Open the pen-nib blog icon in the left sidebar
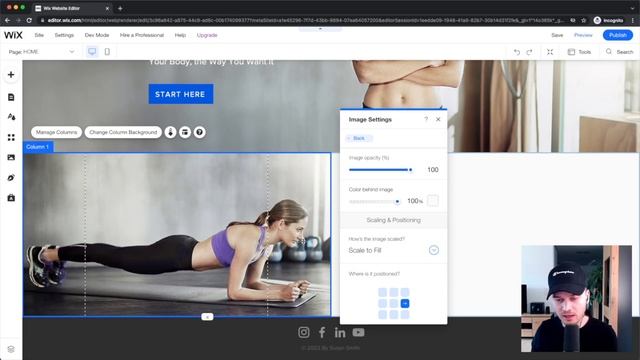This screenshot has height=360, width=640. pyautogui.click(x=11, y=178)
